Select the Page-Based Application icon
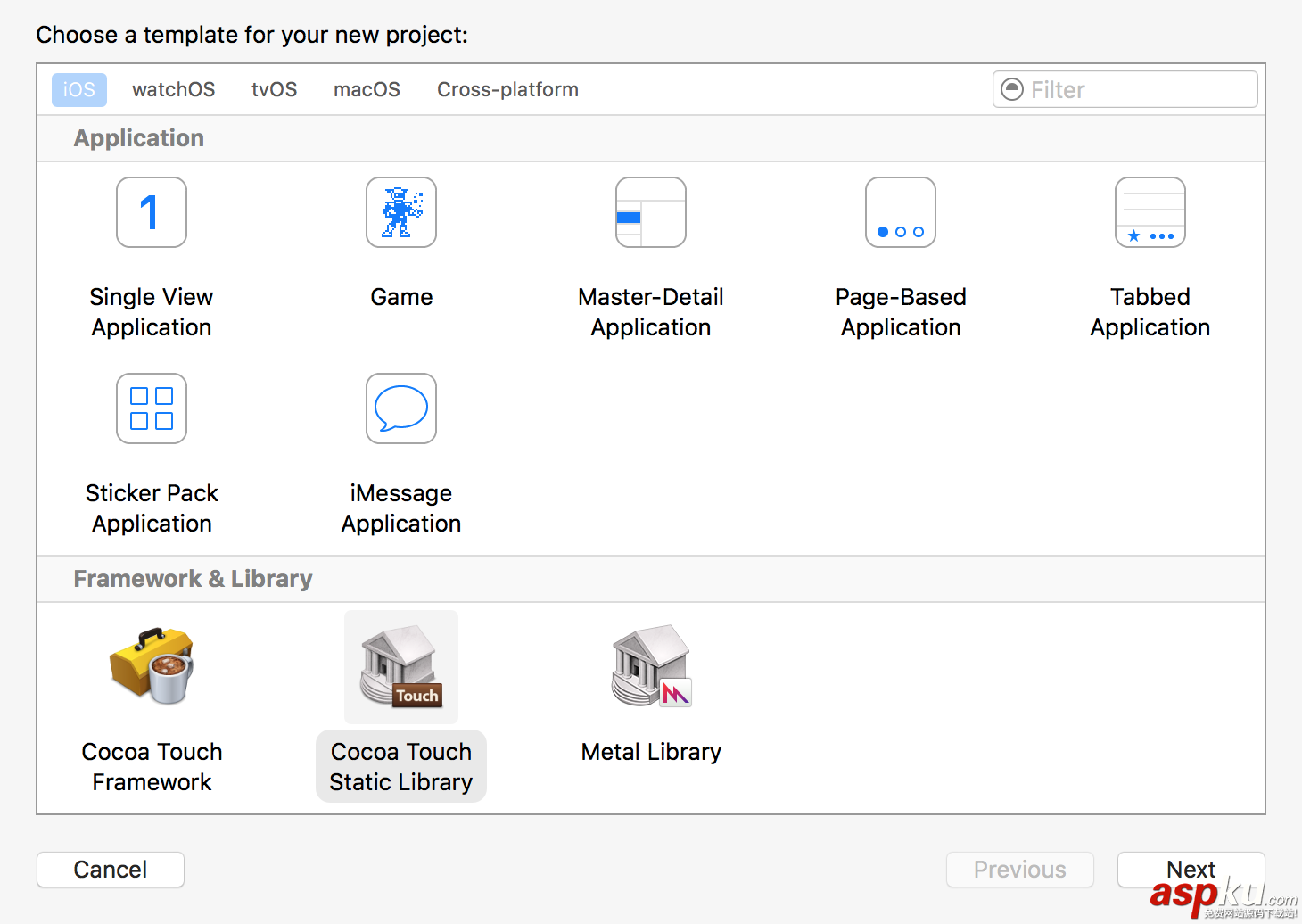 [901, 212]
